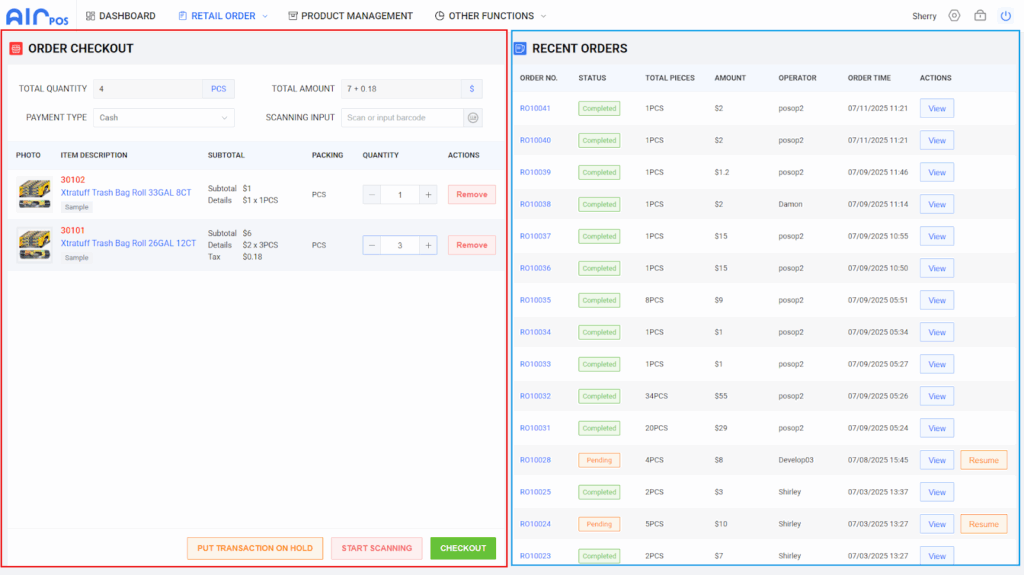The image size is (1024, 575).
Task: Decrease quantity of item 30101
Action: click(372, 245)
